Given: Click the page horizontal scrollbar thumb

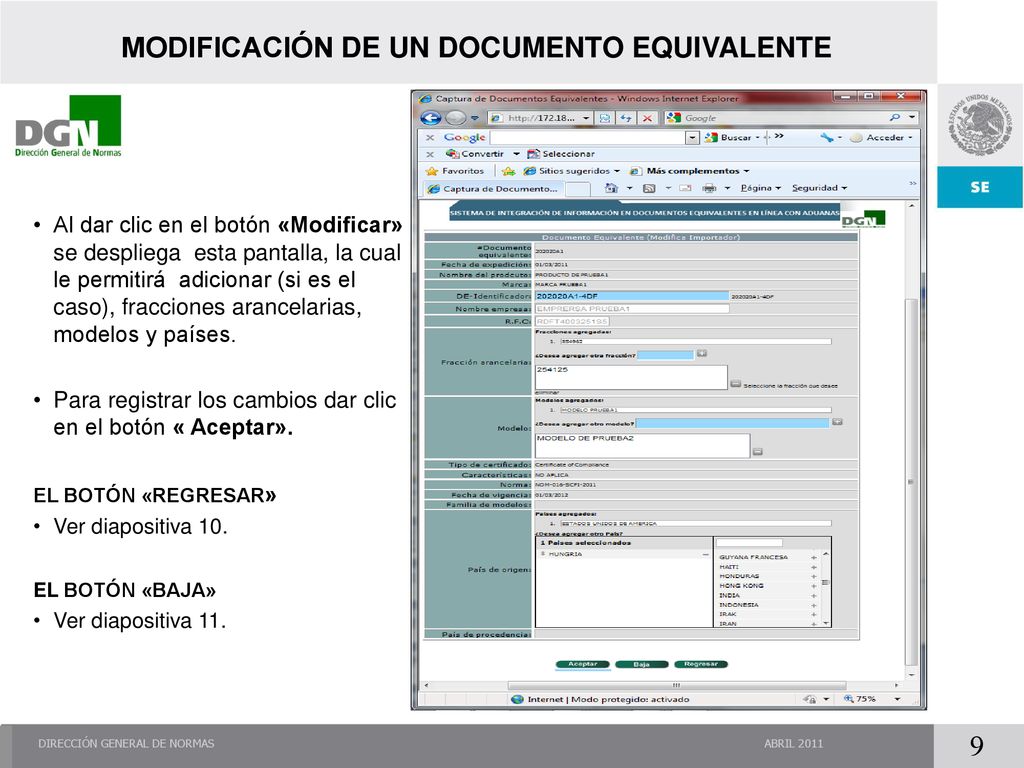Looking at the screenshot, I should 676,686.
